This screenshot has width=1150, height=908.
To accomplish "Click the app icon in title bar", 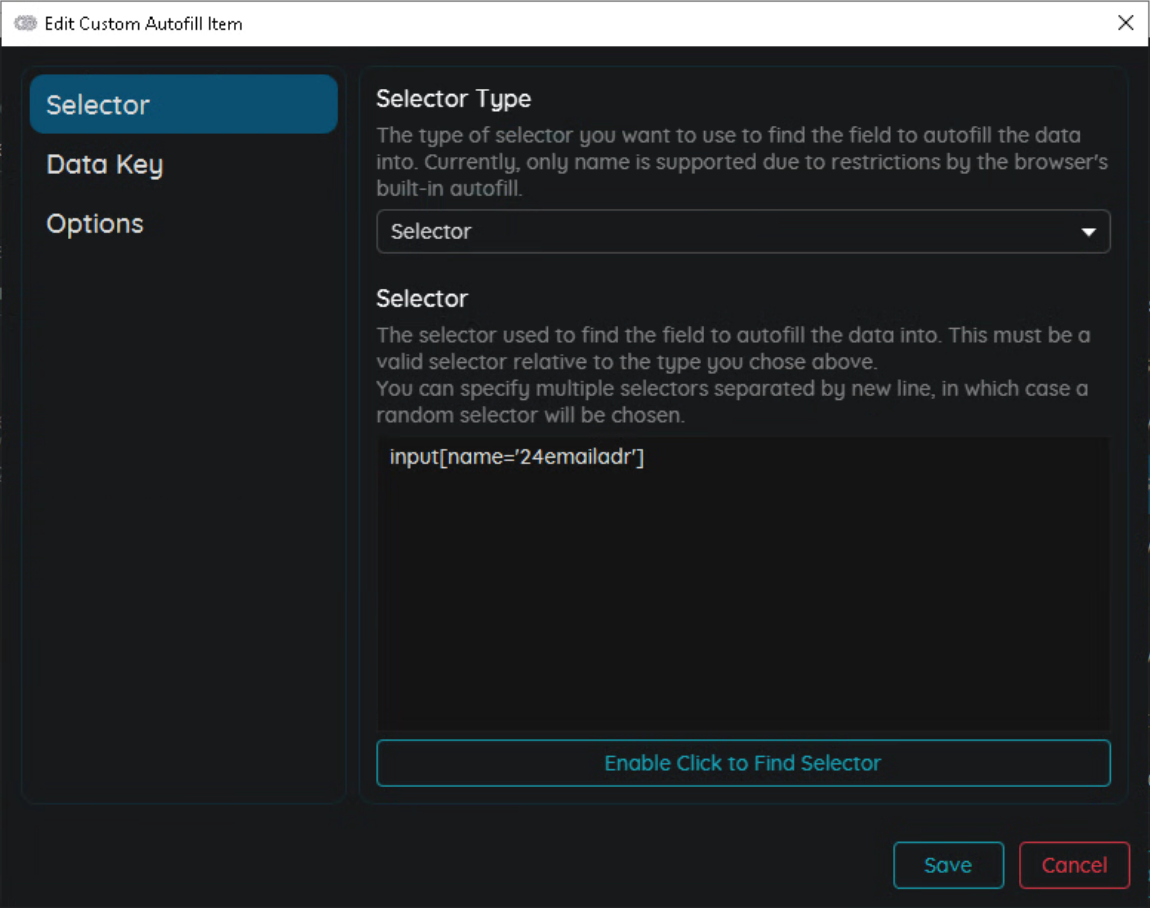I will click(25, 23).
